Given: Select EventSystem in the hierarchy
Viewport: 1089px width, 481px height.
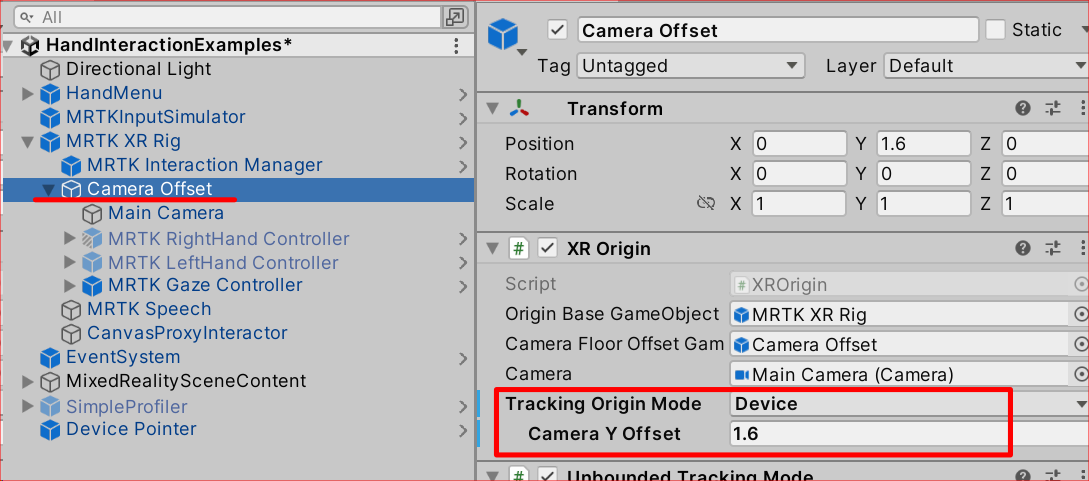Looking at the screenshot, I should click(123, 357).
